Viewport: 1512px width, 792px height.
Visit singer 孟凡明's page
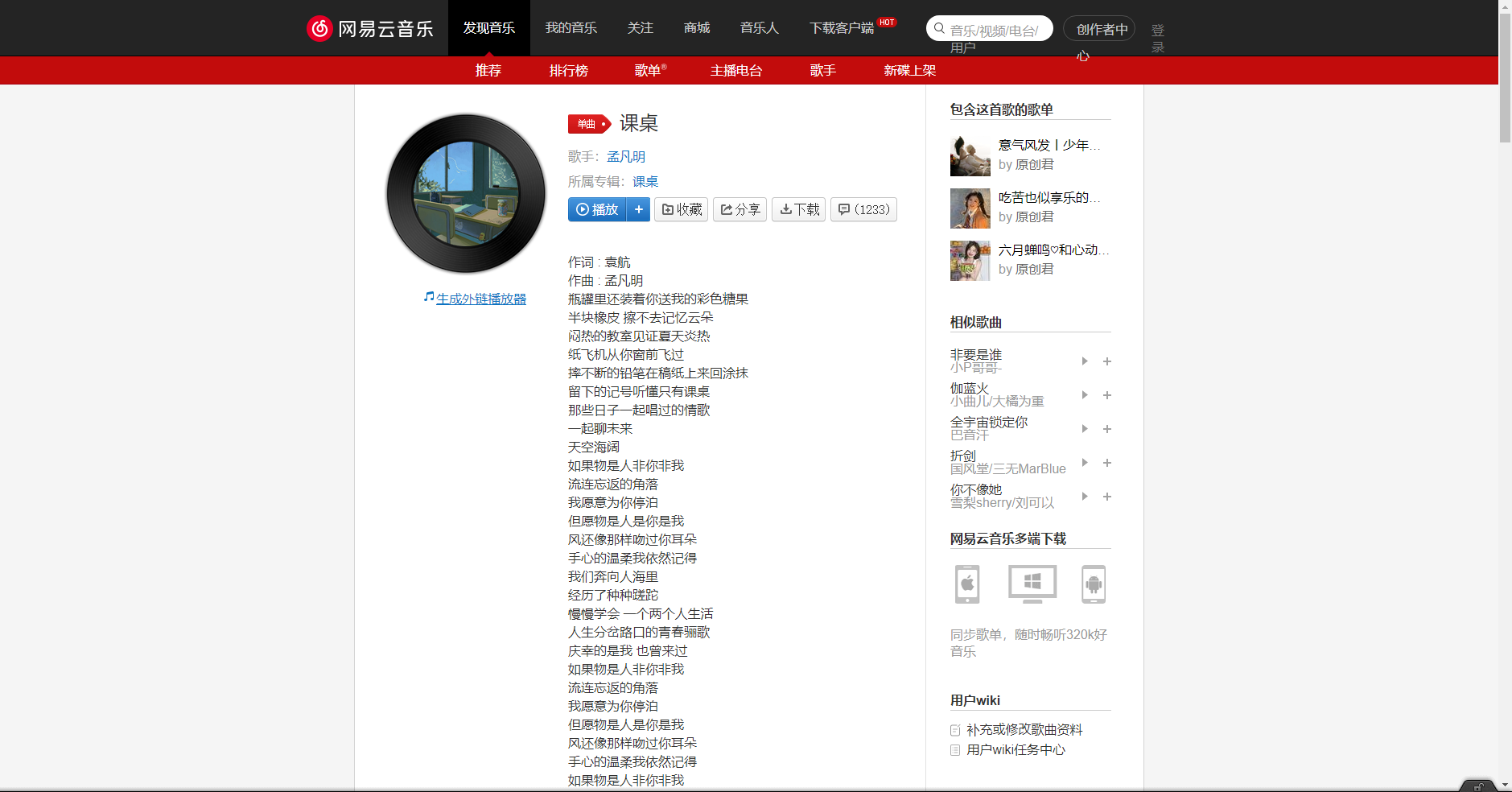click(x=626, y=156)
